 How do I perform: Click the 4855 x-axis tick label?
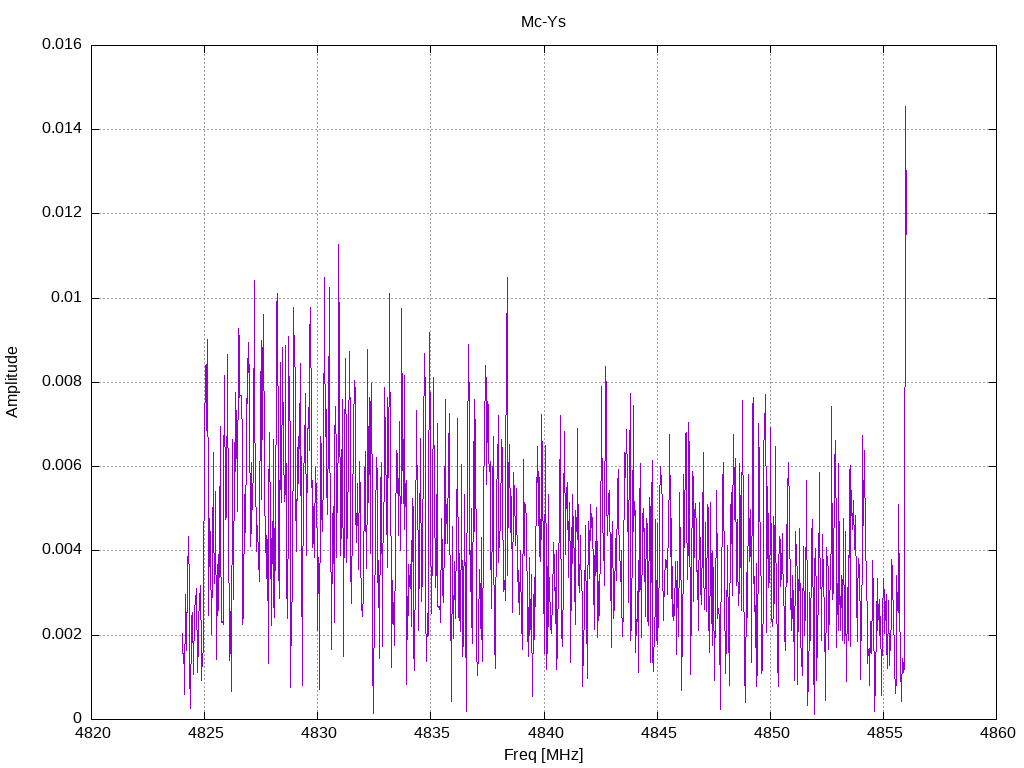(884, 733)
